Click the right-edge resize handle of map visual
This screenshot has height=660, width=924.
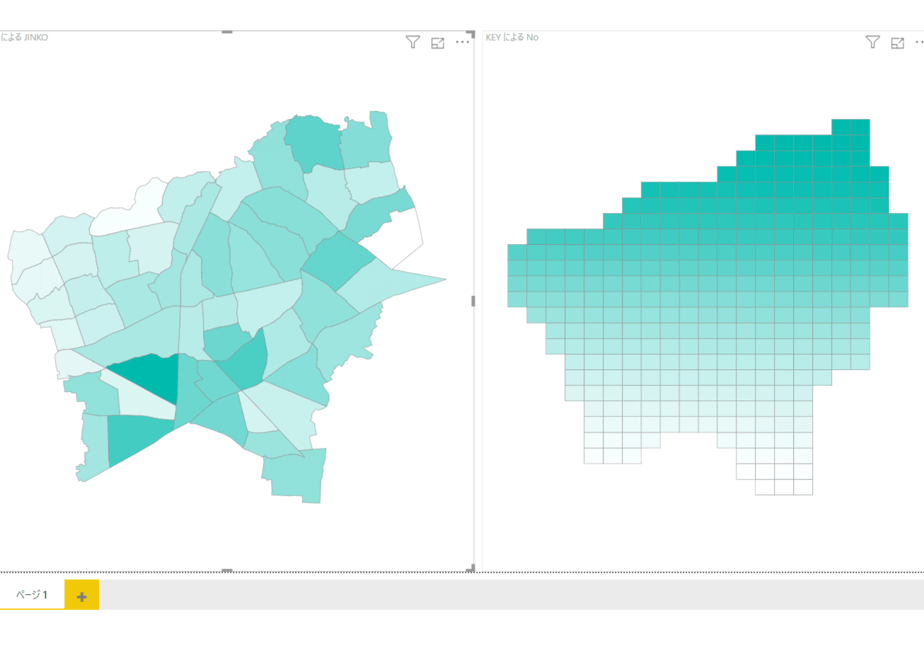[x=473, y=301]
